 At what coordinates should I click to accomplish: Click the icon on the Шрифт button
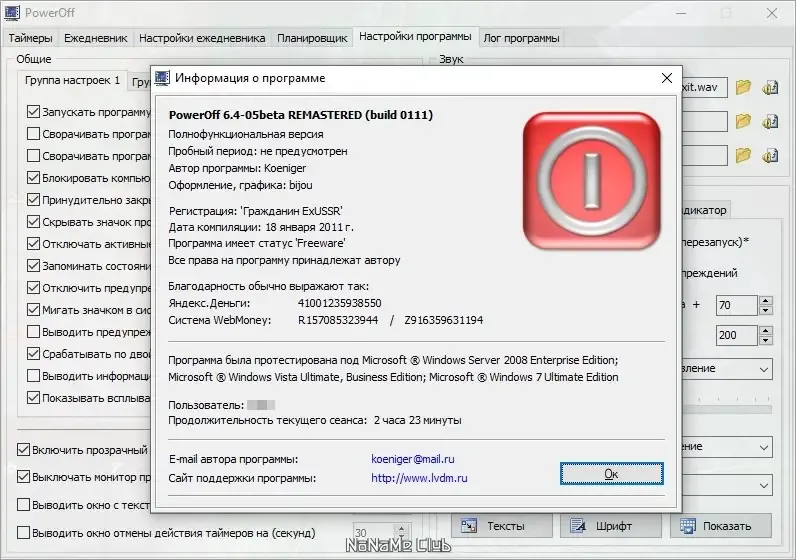pos(578,526)
